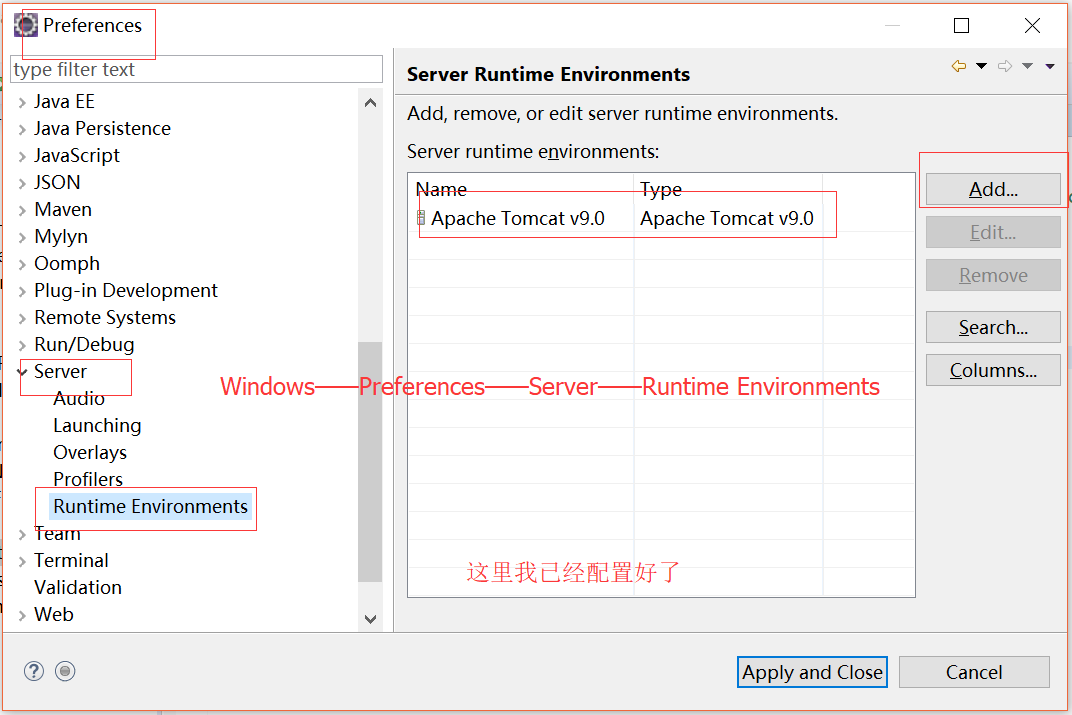Expand the Oomph tree node
1072x715 pixels.
point(22,265)
